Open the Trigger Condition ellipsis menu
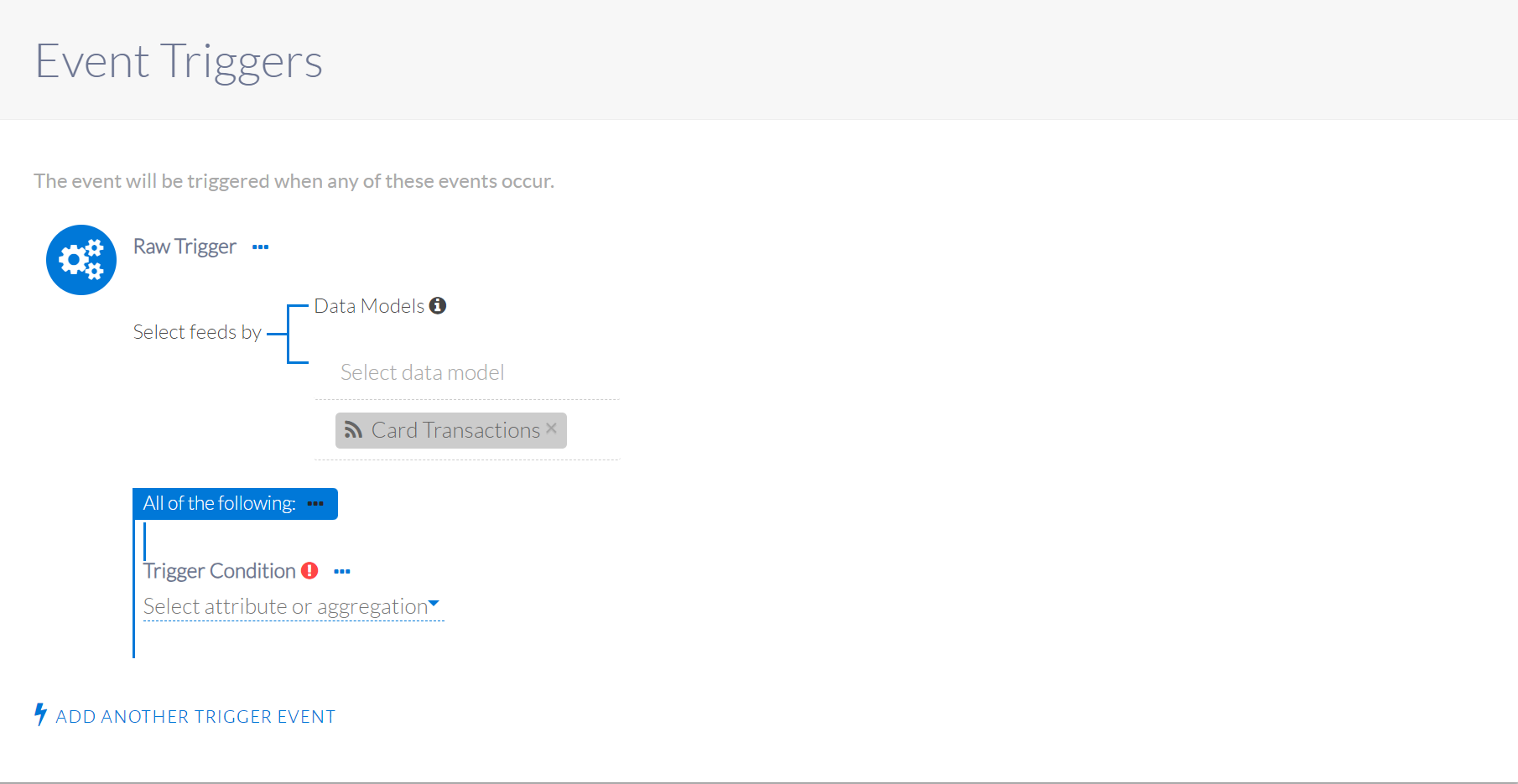Viewport: 1518px width, 784px height. point(342,572)
